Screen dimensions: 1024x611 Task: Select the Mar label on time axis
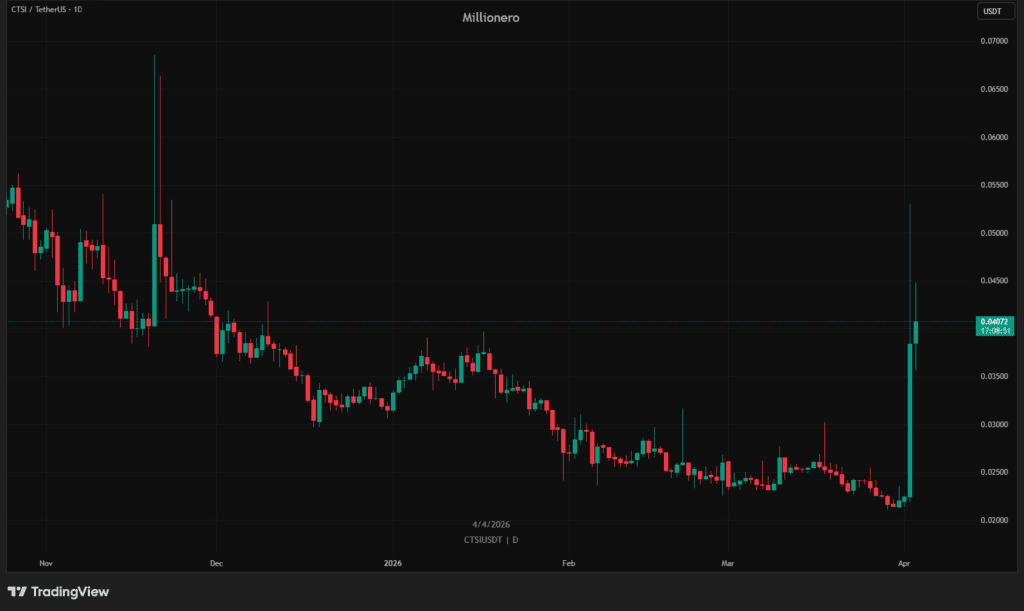[728, 563]
